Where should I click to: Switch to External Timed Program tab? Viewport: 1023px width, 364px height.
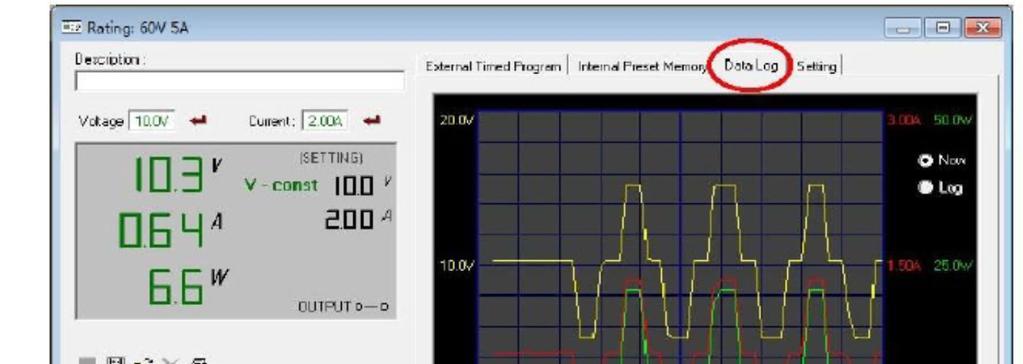[x=493, y=67]
